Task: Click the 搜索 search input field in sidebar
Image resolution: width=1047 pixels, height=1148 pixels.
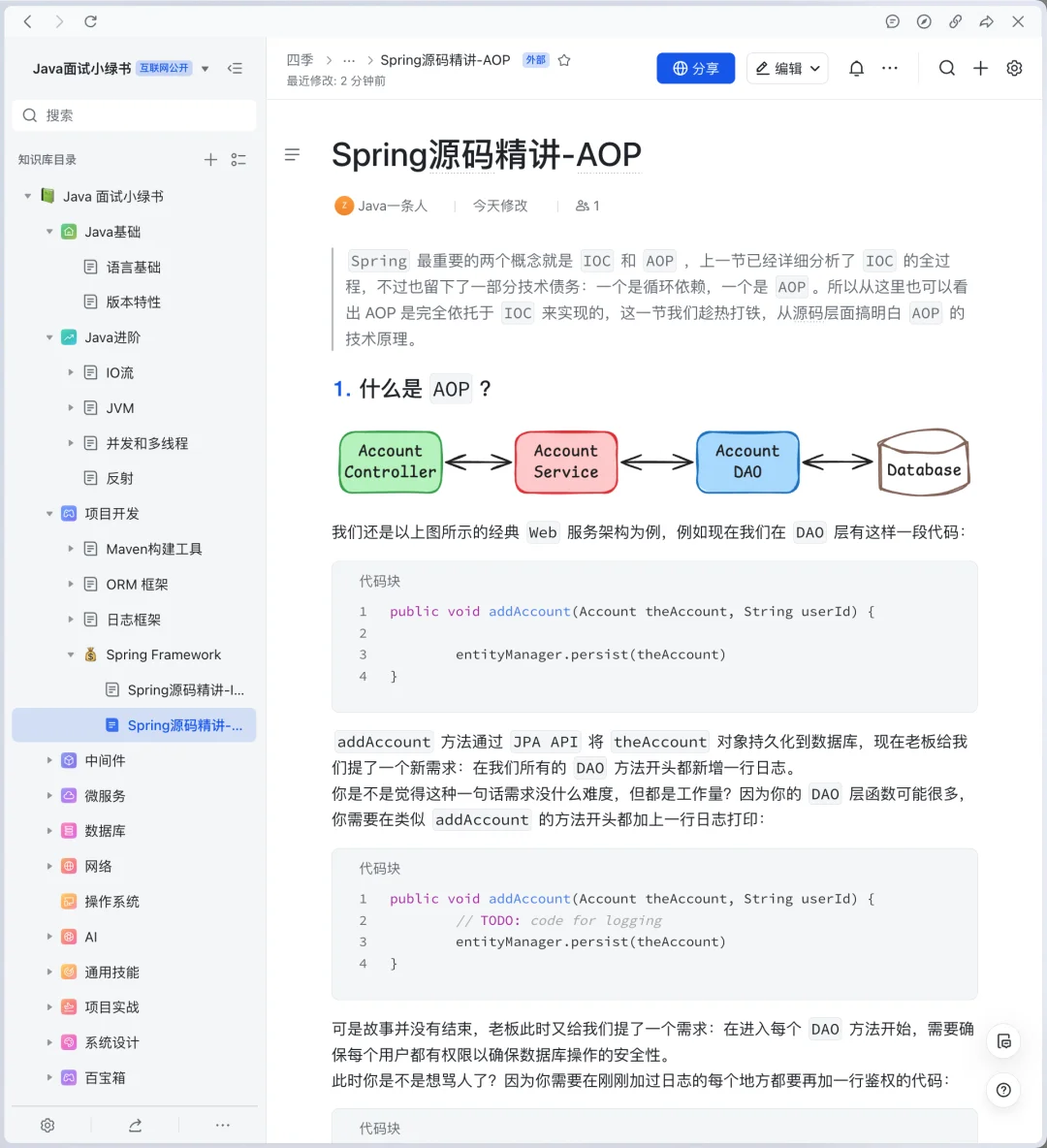Action: 134,114
